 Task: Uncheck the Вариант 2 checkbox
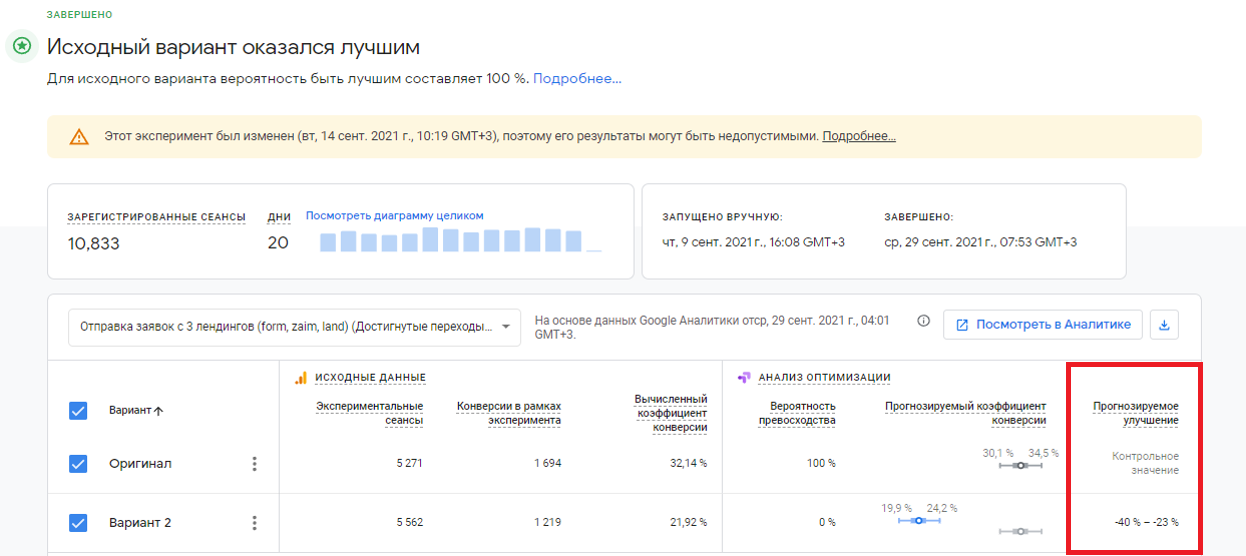point(79,523)
